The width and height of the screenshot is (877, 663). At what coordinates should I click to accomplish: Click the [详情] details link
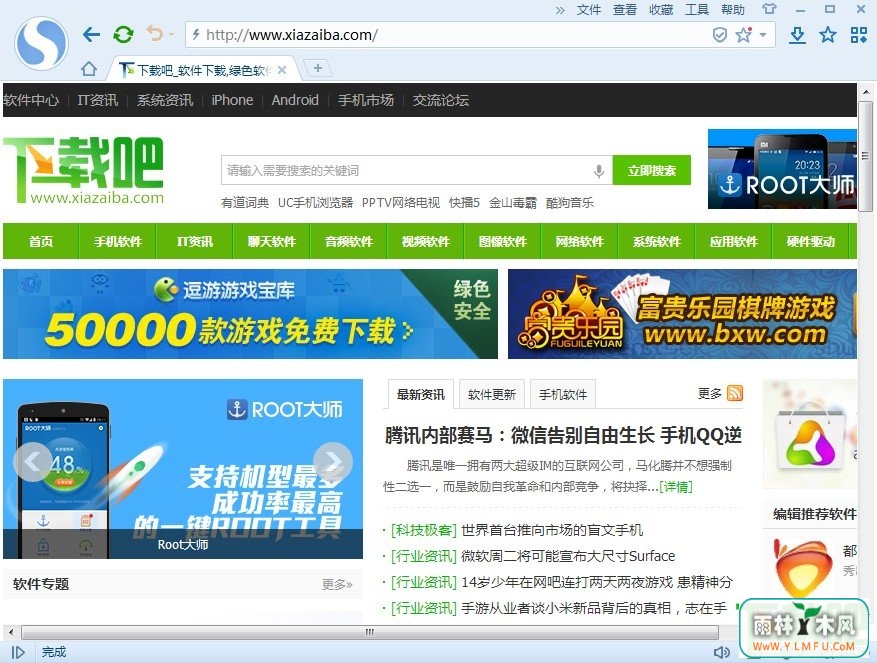[676, 487]
